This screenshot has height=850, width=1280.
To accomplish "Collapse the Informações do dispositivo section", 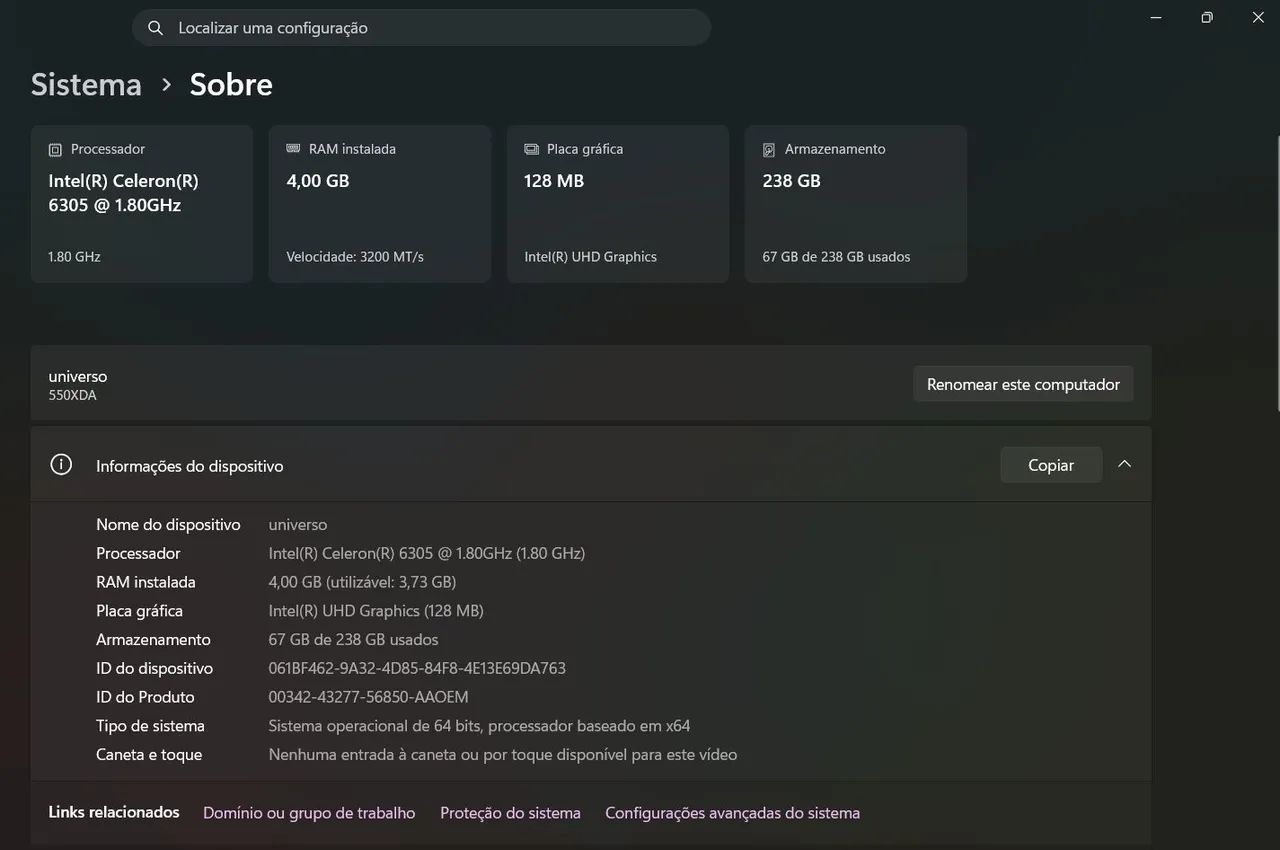I will click(x=1125, y=464).
